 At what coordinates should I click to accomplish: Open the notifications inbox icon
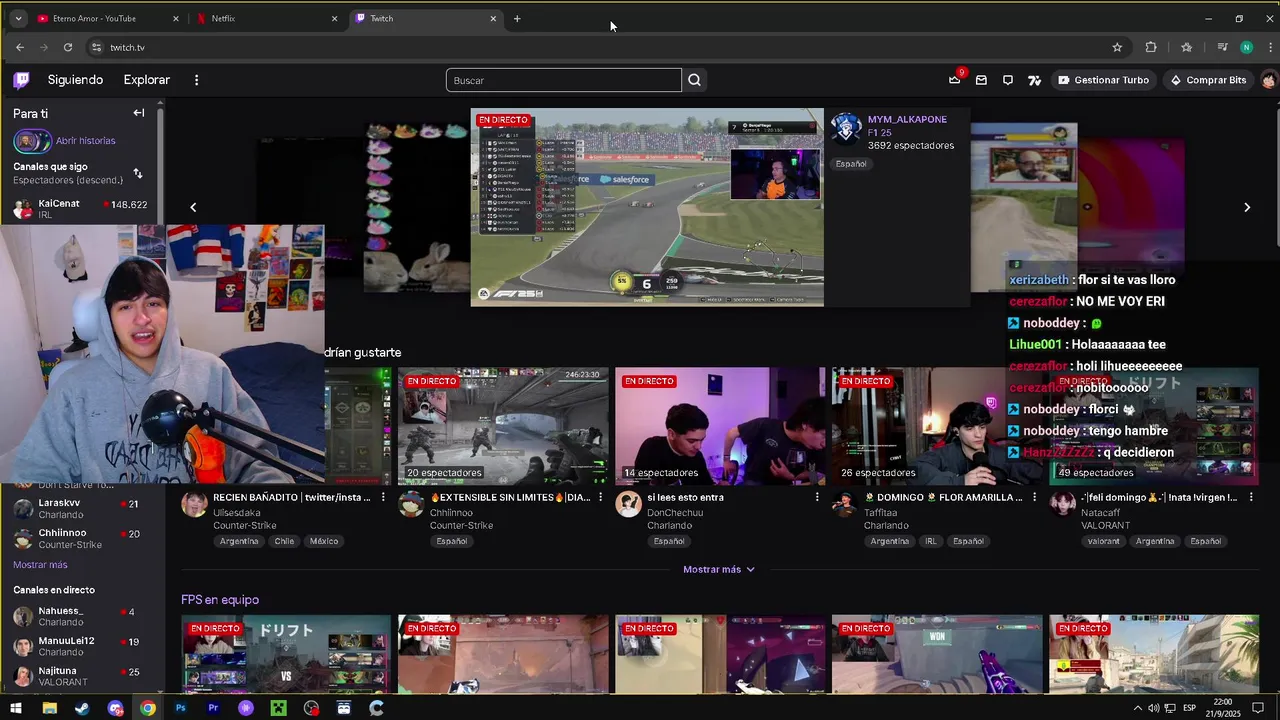click(x=981, y=80)
